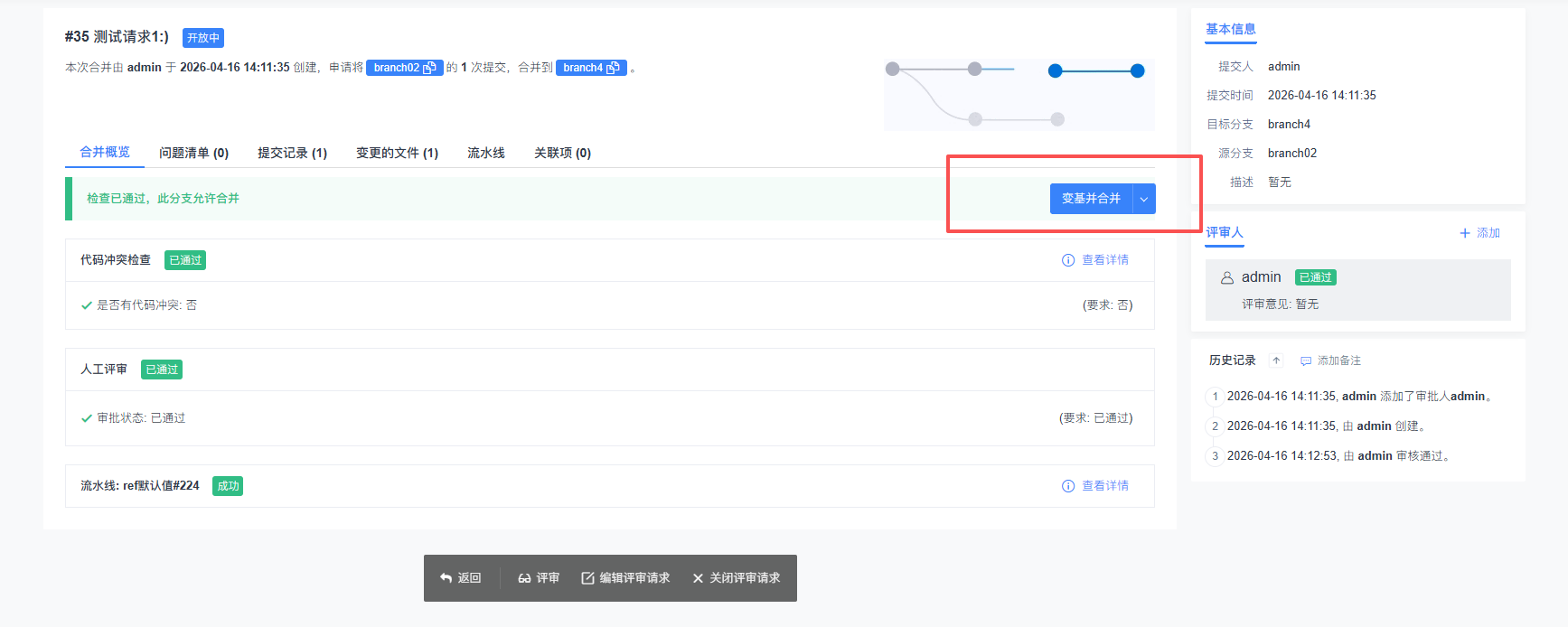Screen dimensions: 1568x627
Task: Click 编辑评审请求 button
Action: click(625, 578)
